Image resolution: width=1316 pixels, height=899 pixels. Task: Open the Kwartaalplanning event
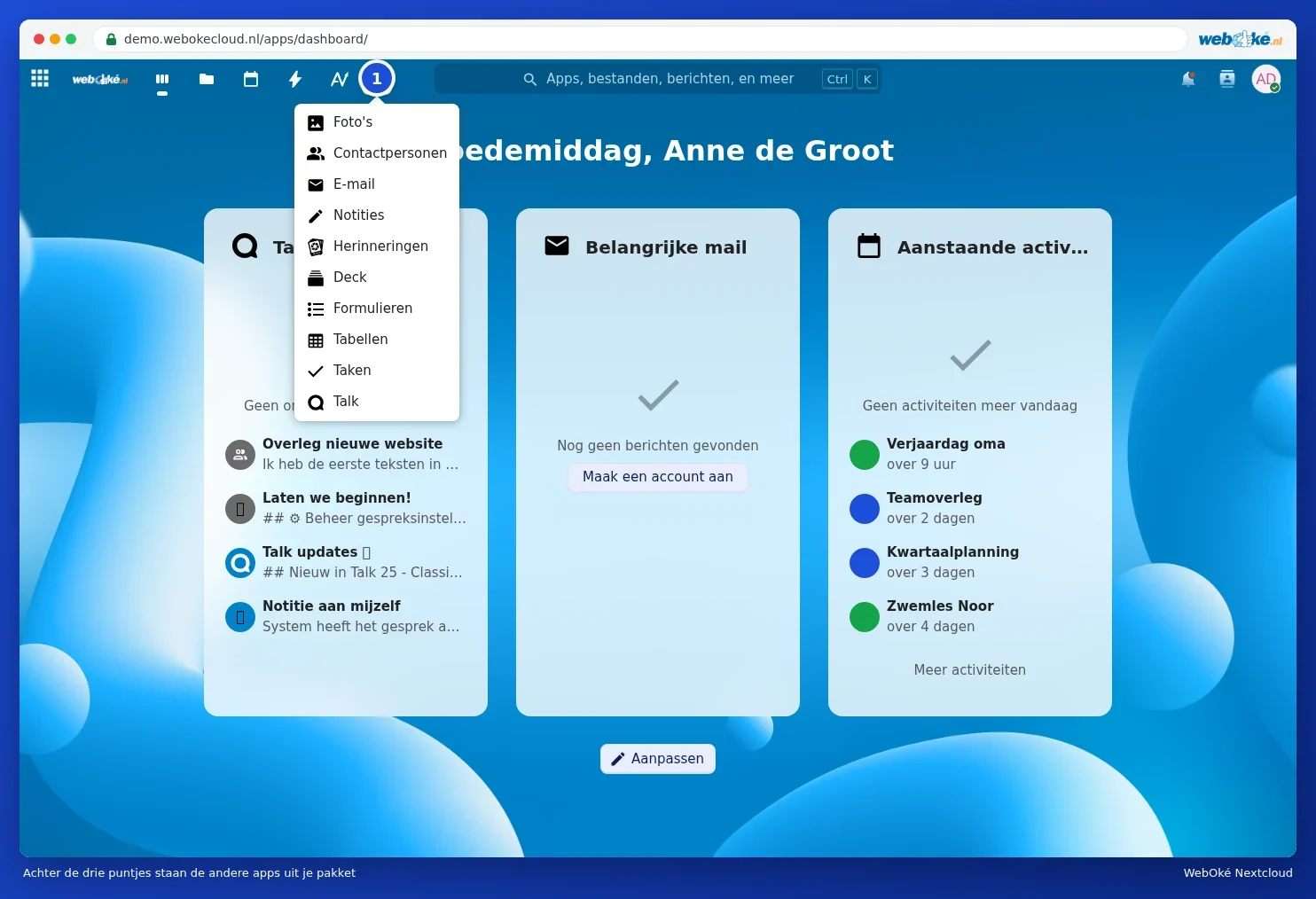[x=970, y=562]
